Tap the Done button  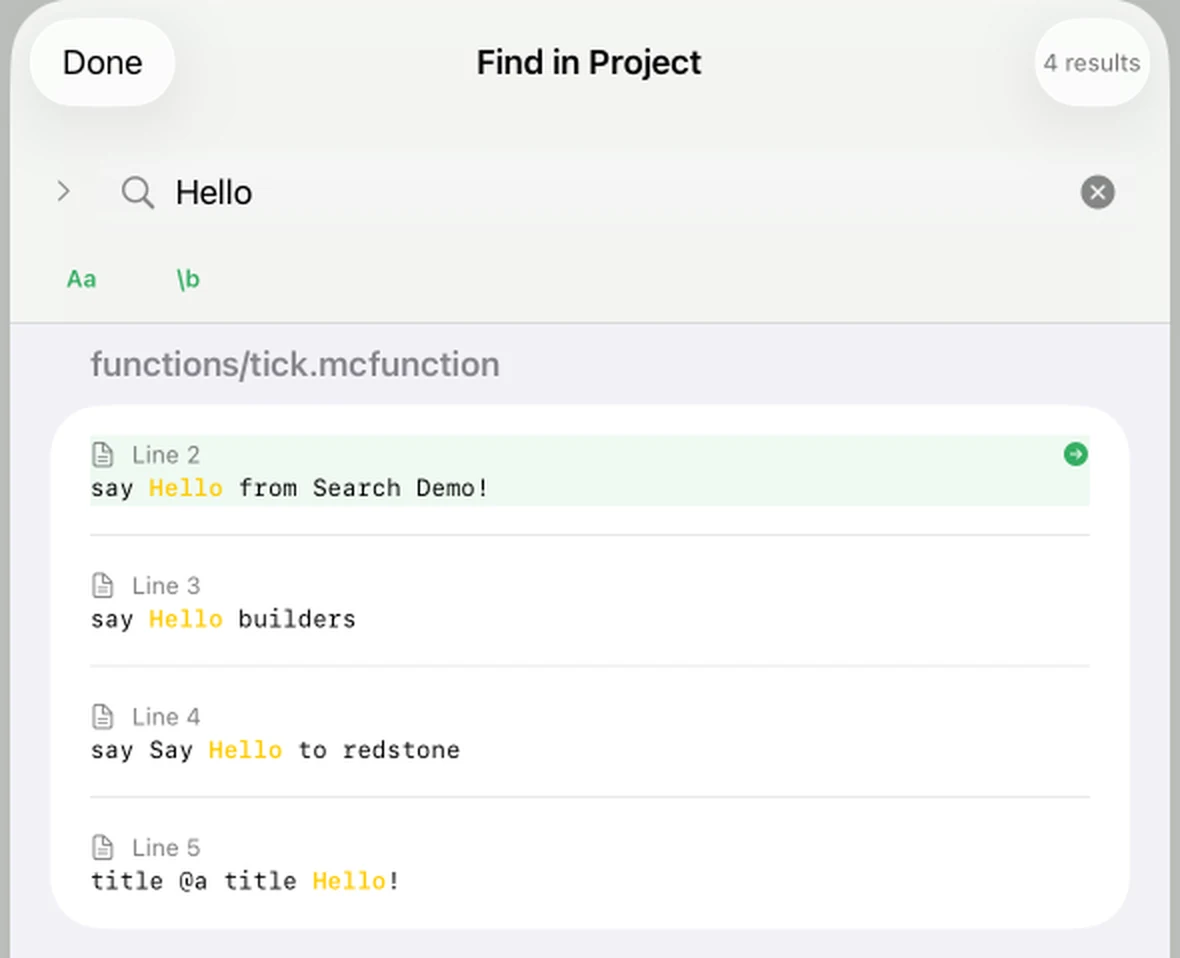coord(102,62)
